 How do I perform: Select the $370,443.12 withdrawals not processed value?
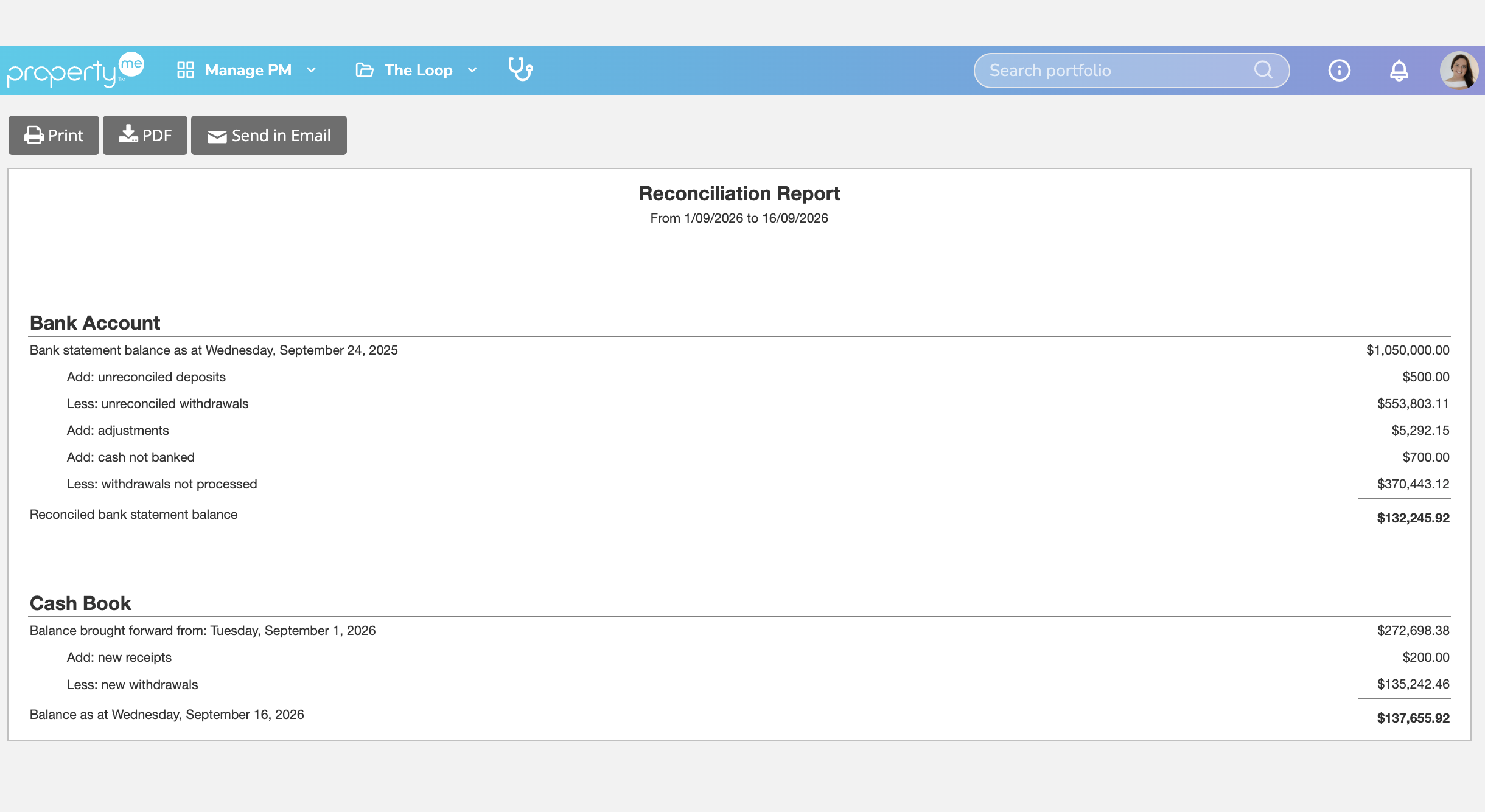[x=1413, y=484]
